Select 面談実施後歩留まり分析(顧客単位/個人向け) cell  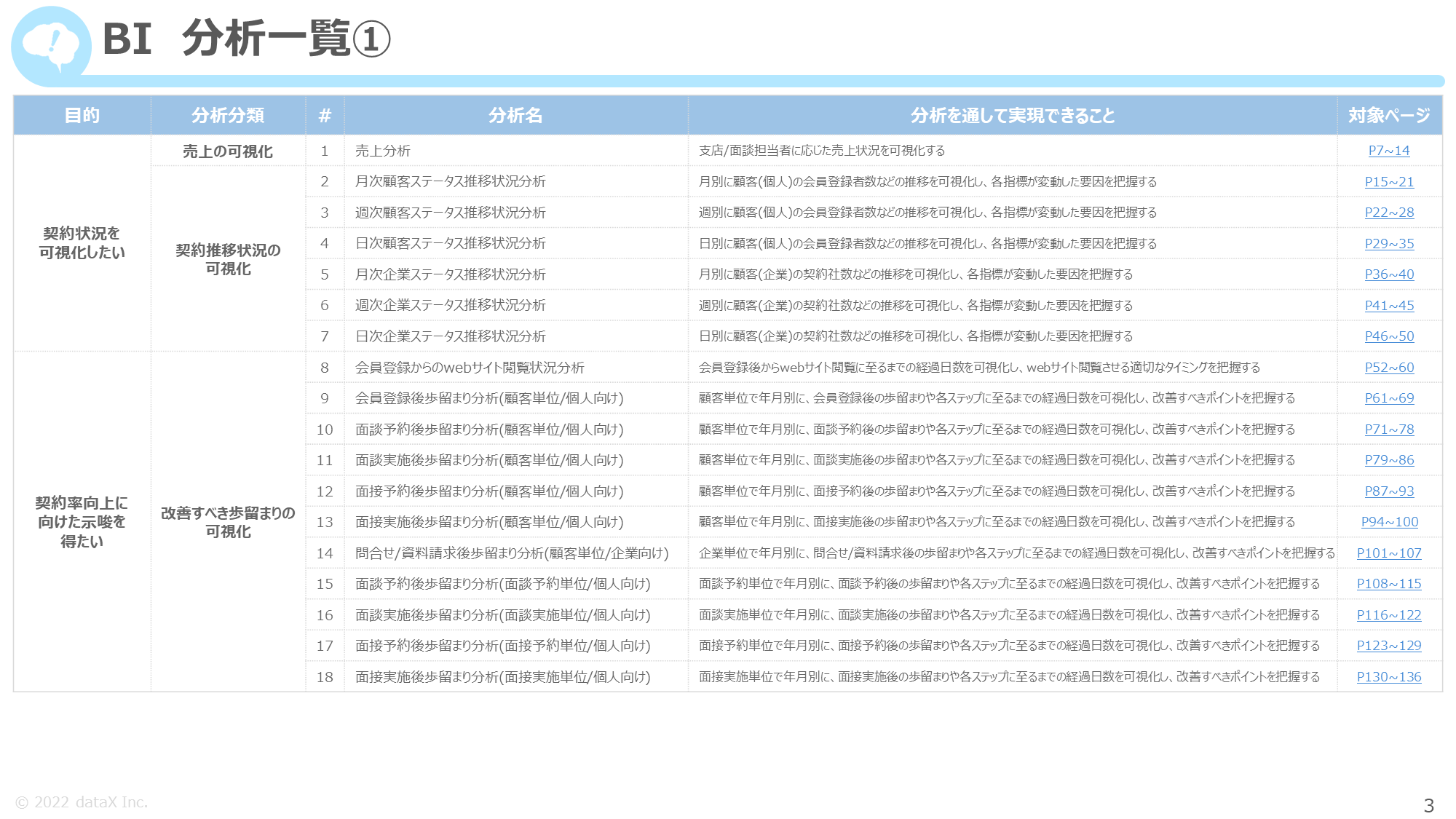pos(515,460)
